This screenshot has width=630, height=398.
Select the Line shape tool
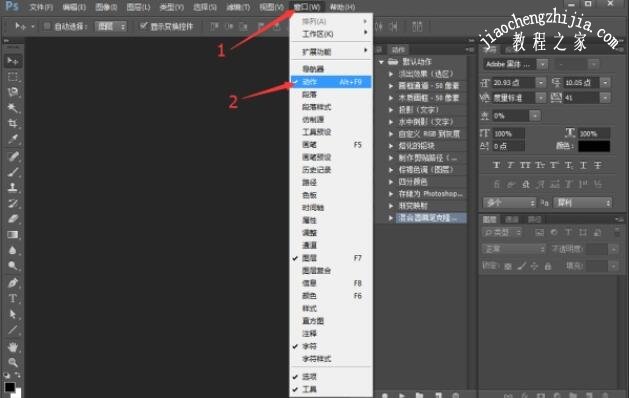13,330
